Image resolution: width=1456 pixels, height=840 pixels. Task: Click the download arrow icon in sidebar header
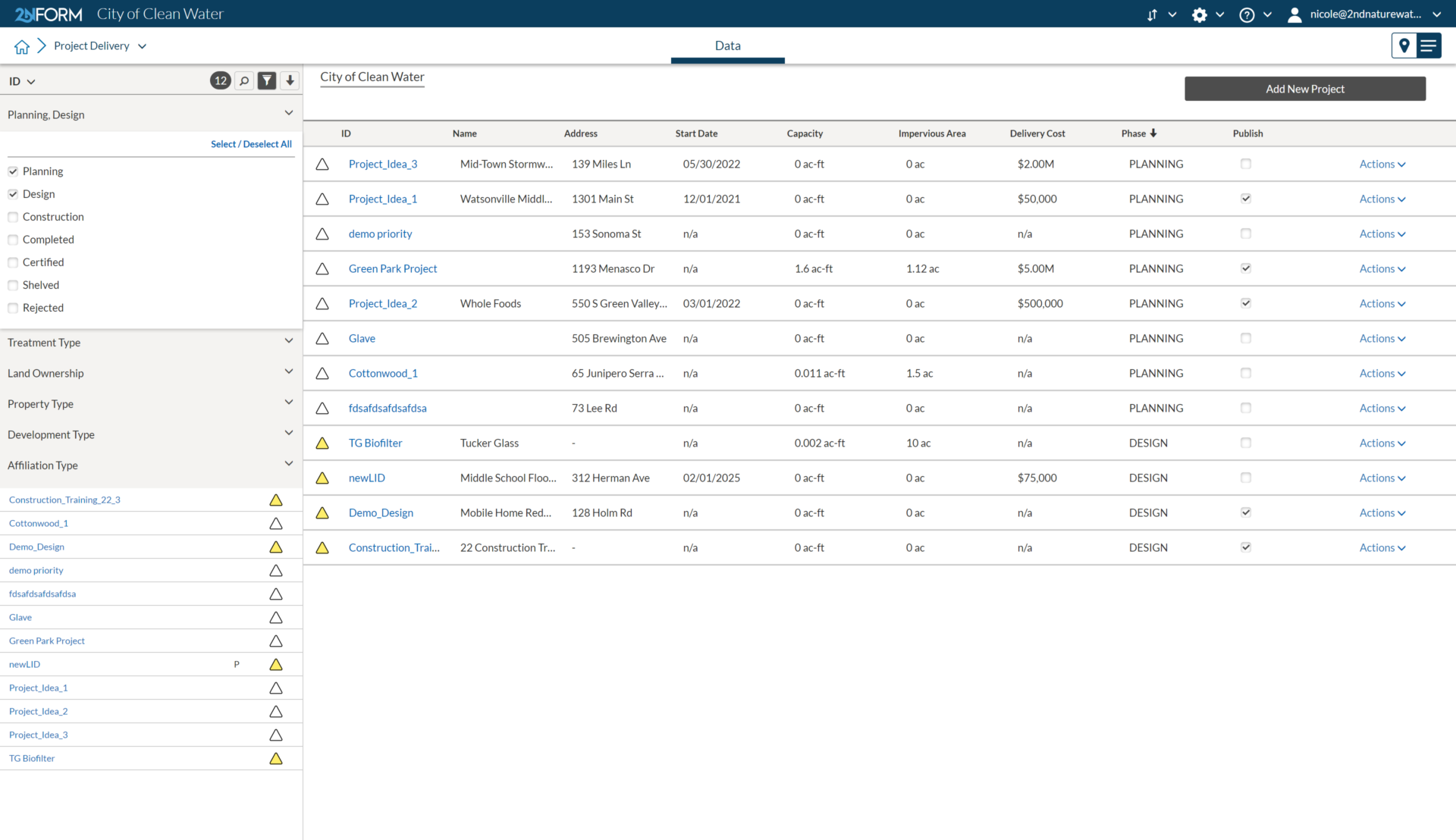coord(291,81)
